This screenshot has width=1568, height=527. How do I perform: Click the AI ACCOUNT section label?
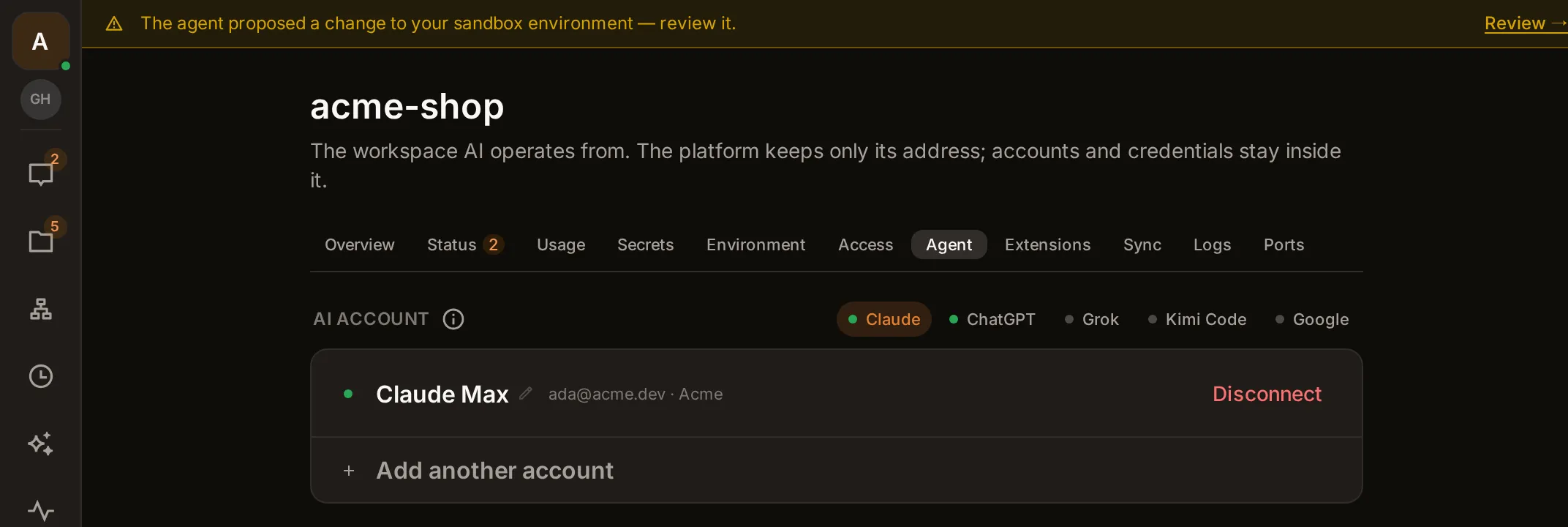coord(371,319)
